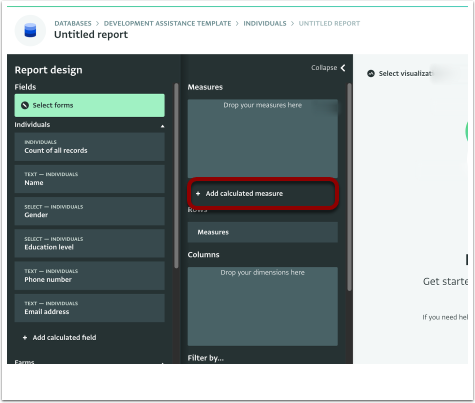Click the Collapse chevron arrow icon
The height and width of the screenshot is (403, 475).
(343, 68)
